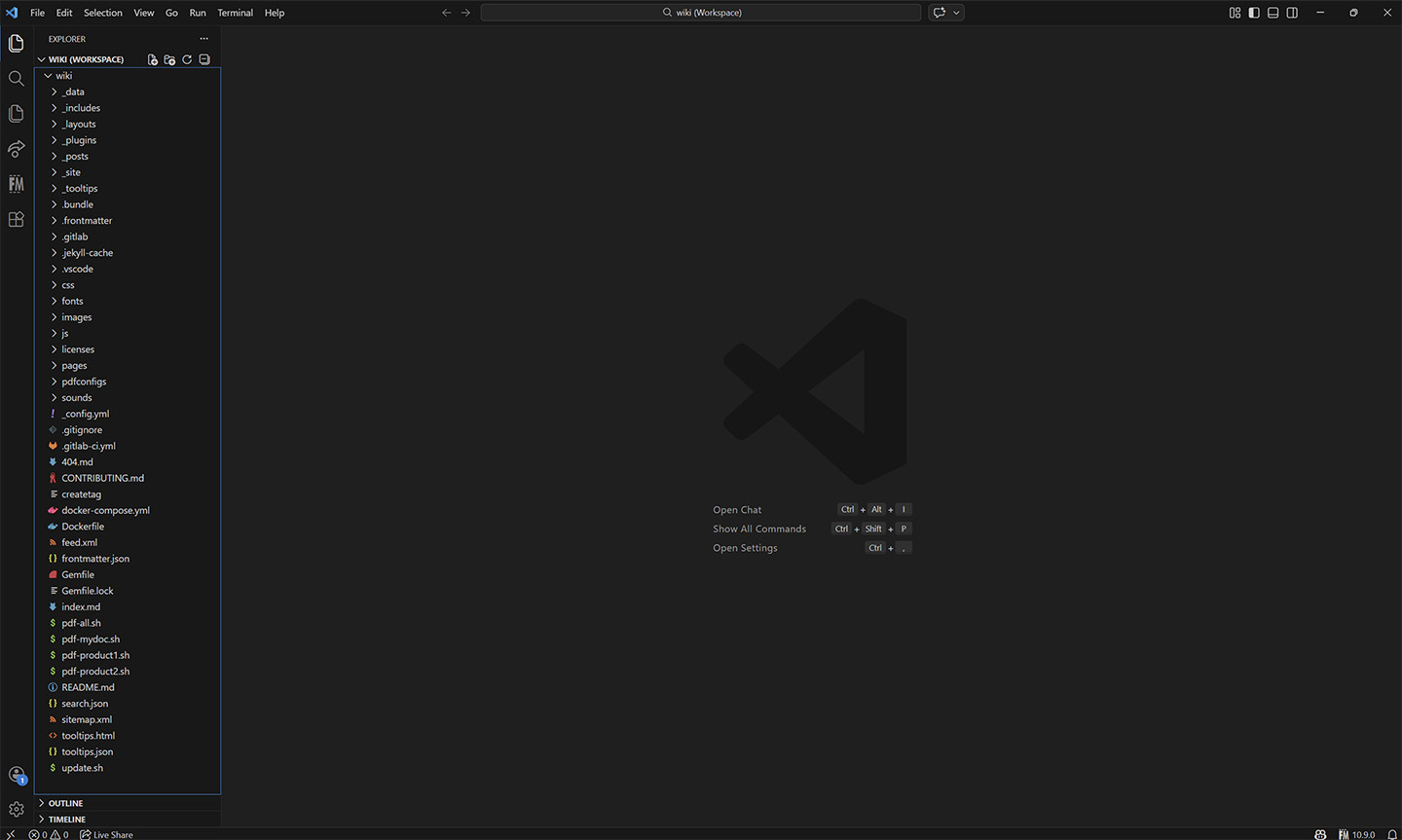Toggle the secondary side bar visibility
Image resolution: width=1402 pixels, height=840 pixels.
(x=1292, y=13)
